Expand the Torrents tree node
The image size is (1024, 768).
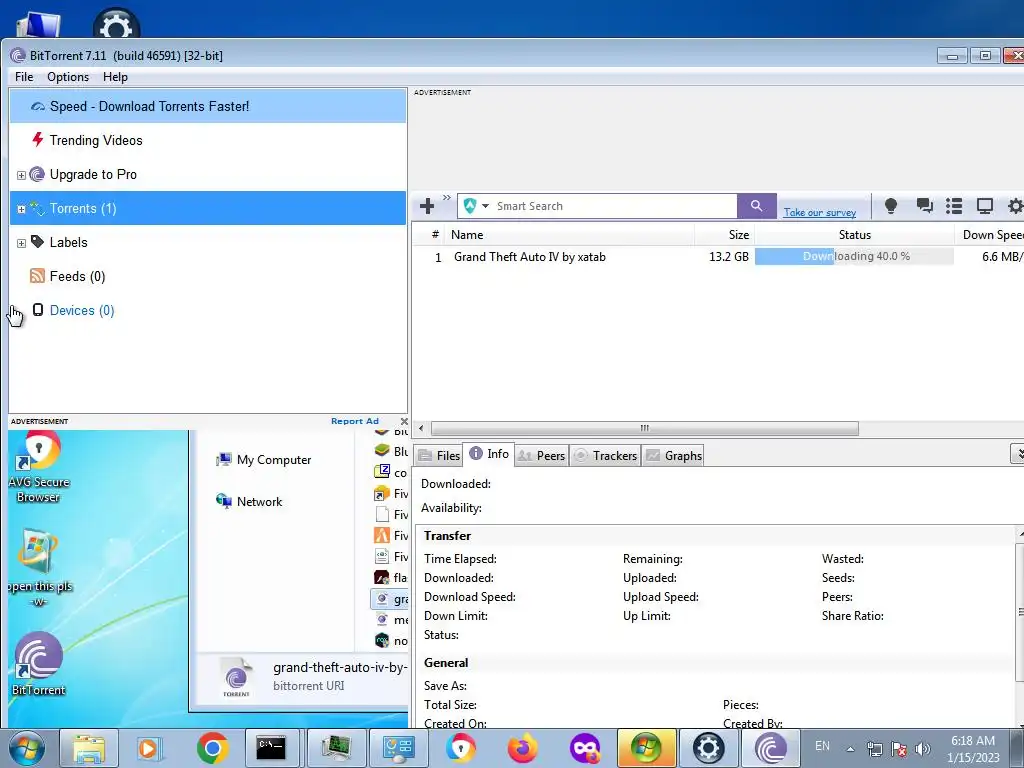21,209
